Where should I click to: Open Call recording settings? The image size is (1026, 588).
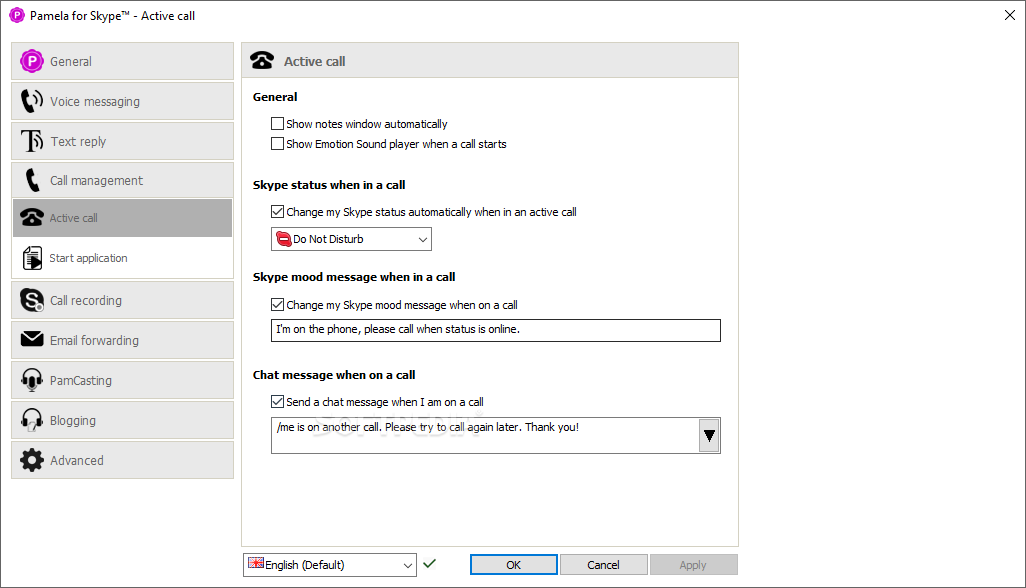tap(122, 300)
